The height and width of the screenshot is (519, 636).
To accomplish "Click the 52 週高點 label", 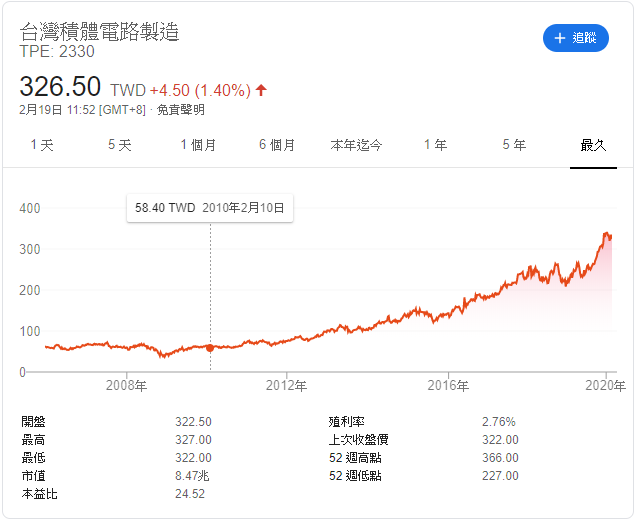I will coord(355,458).
